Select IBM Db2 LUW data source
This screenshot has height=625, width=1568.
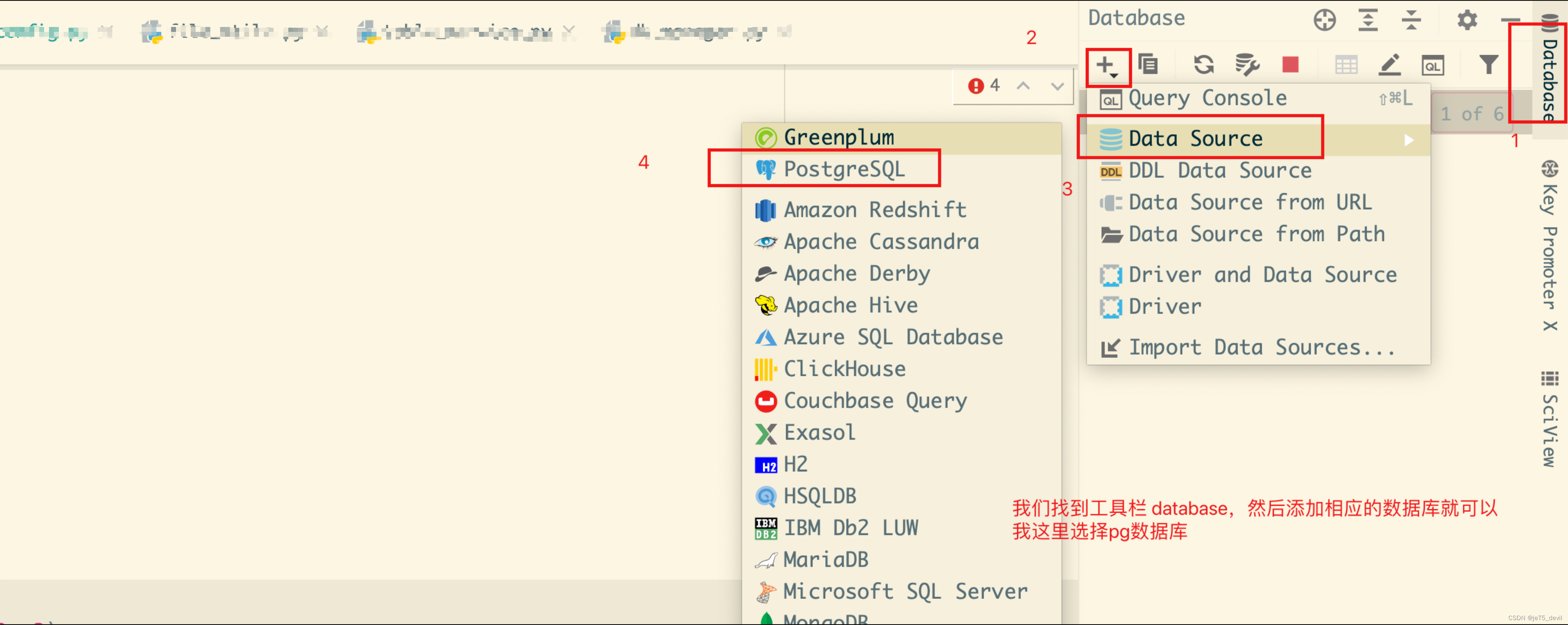902,528
